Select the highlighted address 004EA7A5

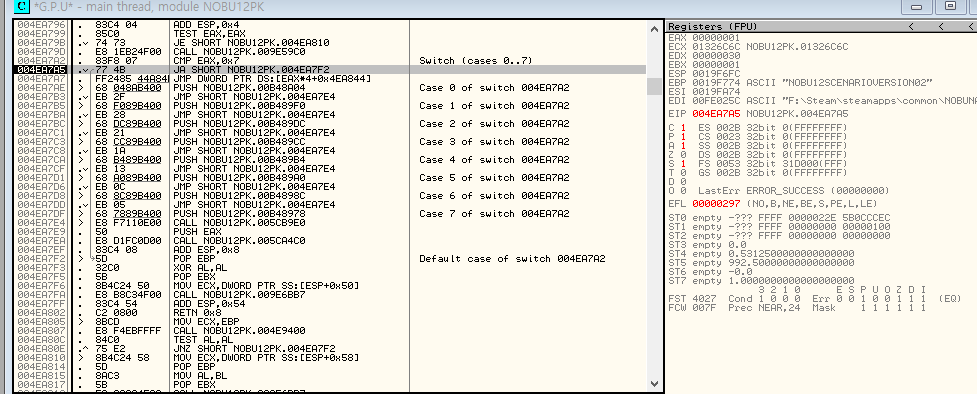[x=41, y=70]
